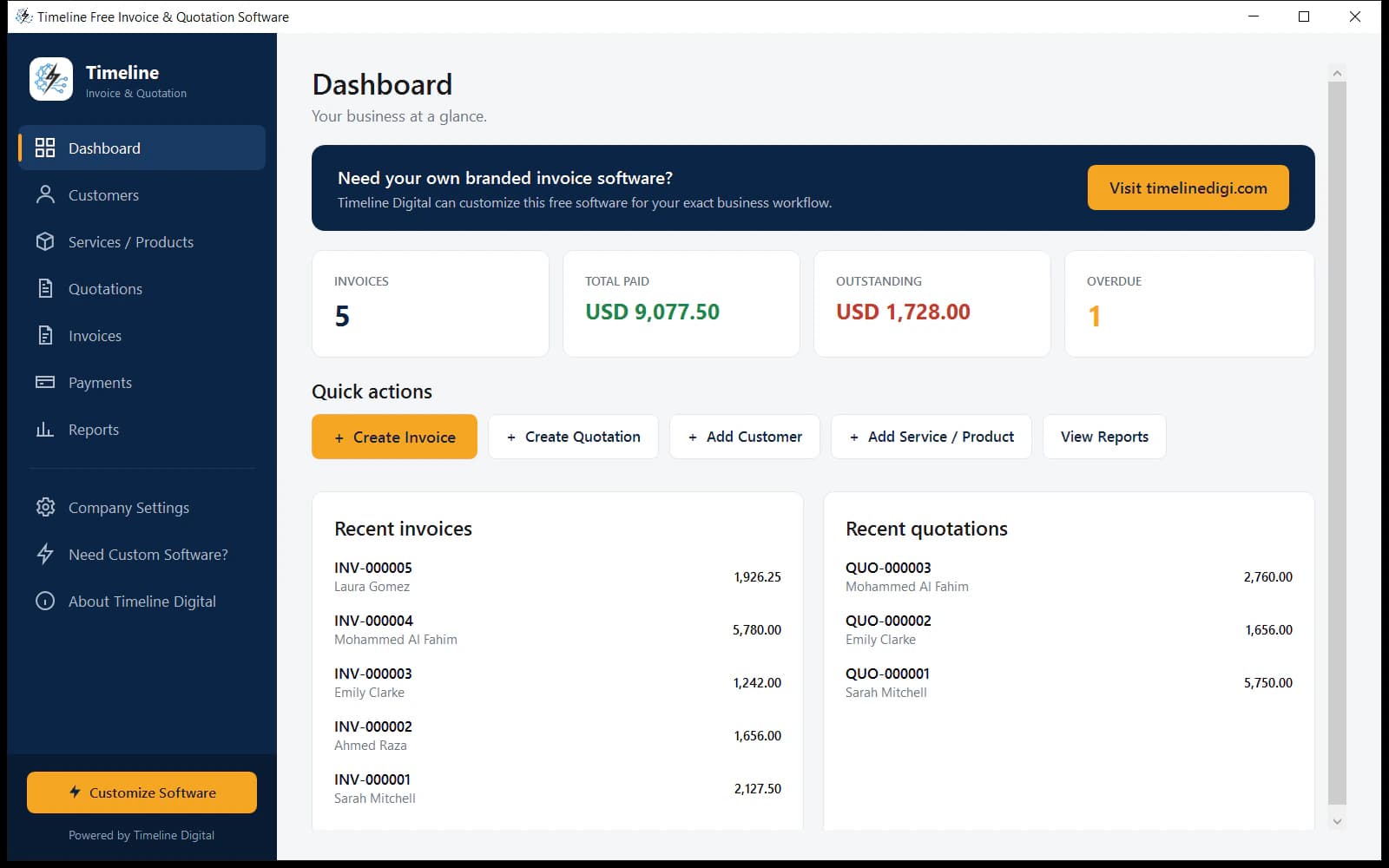Click the scrollbar up arrow

1337,73
